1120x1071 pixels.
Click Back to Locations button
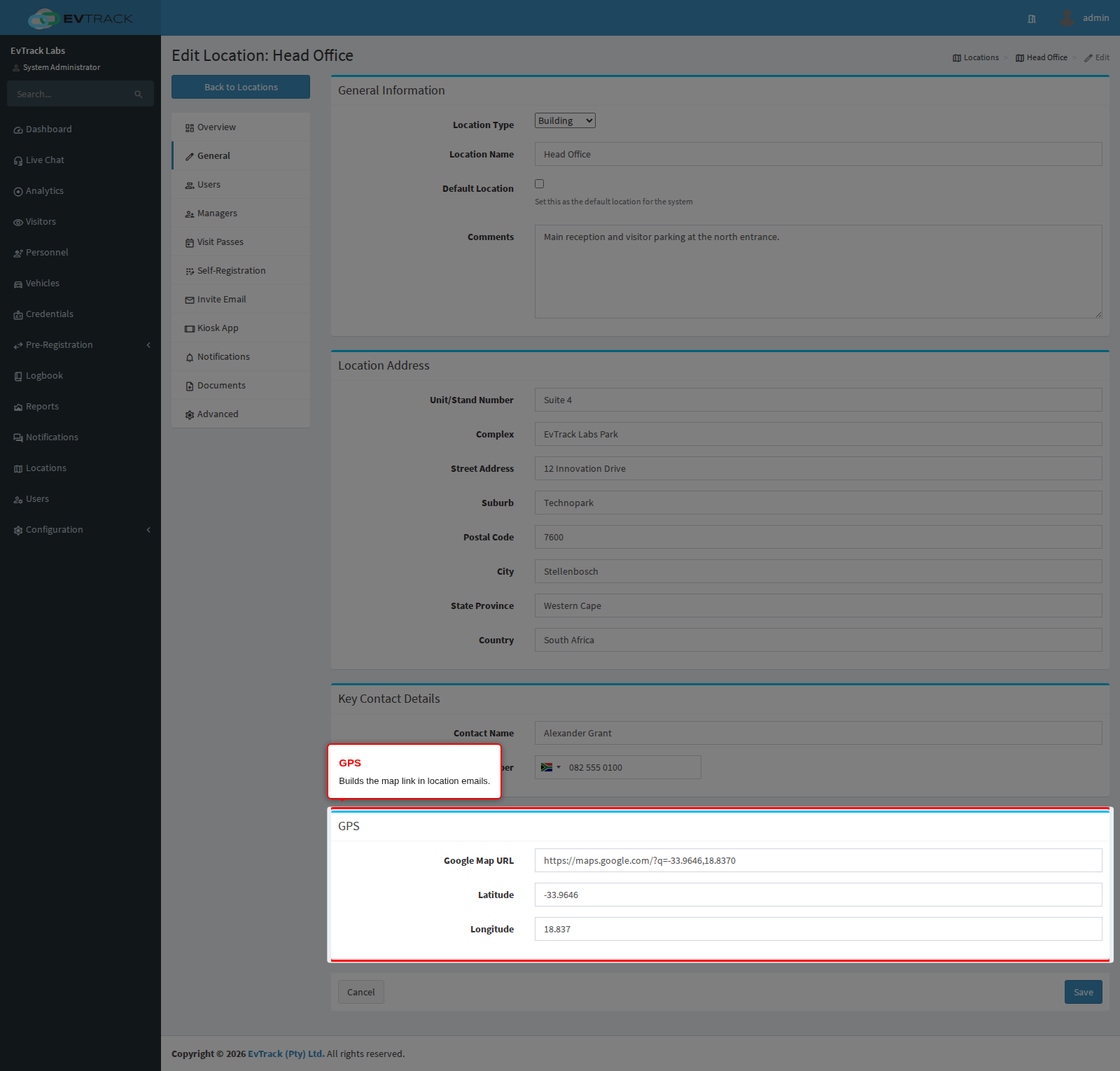coord(241,87)
